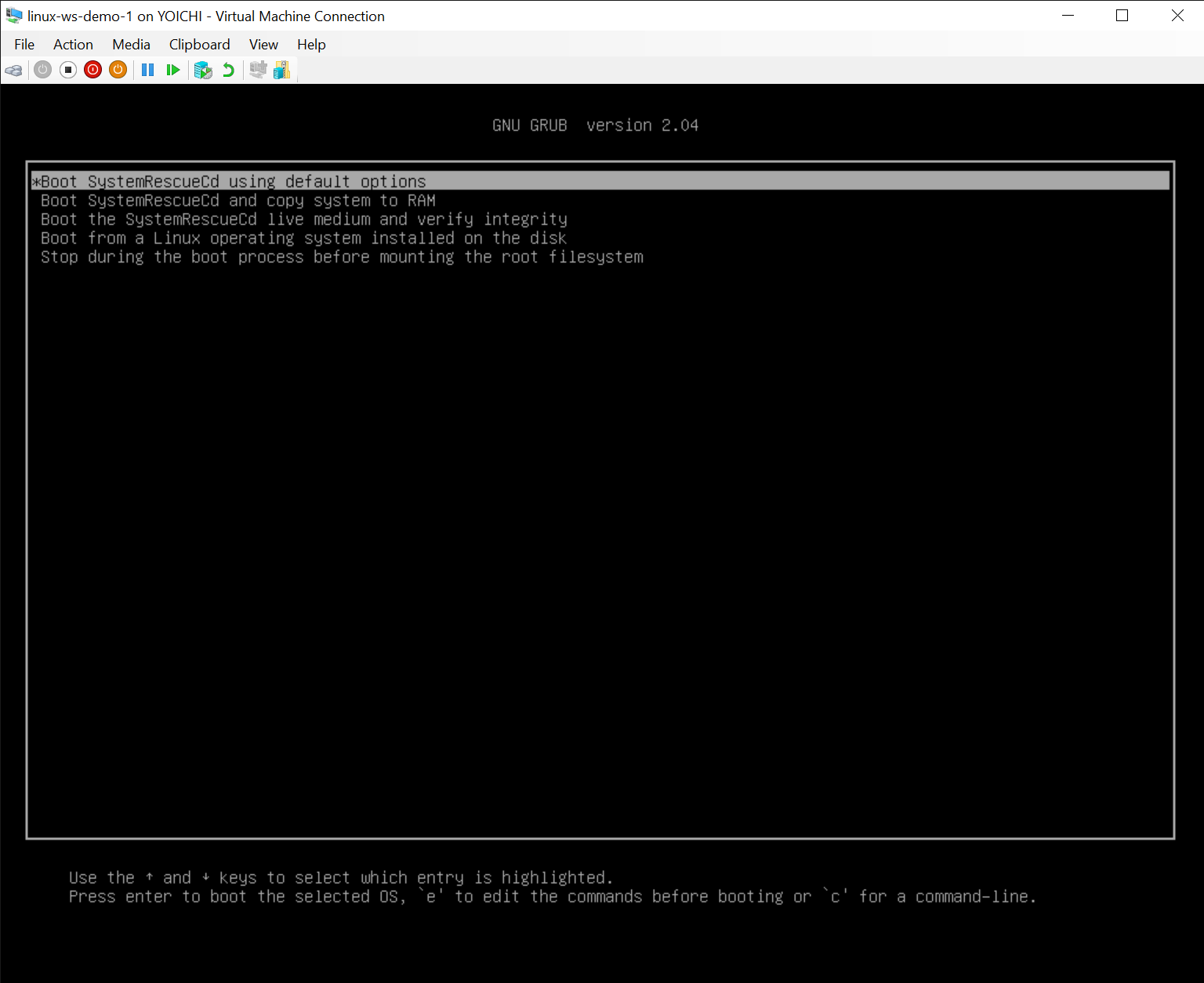The image size is (1204, 983).
Task: Maximize the Virtual Machine Connection window
Action: 1122,16
